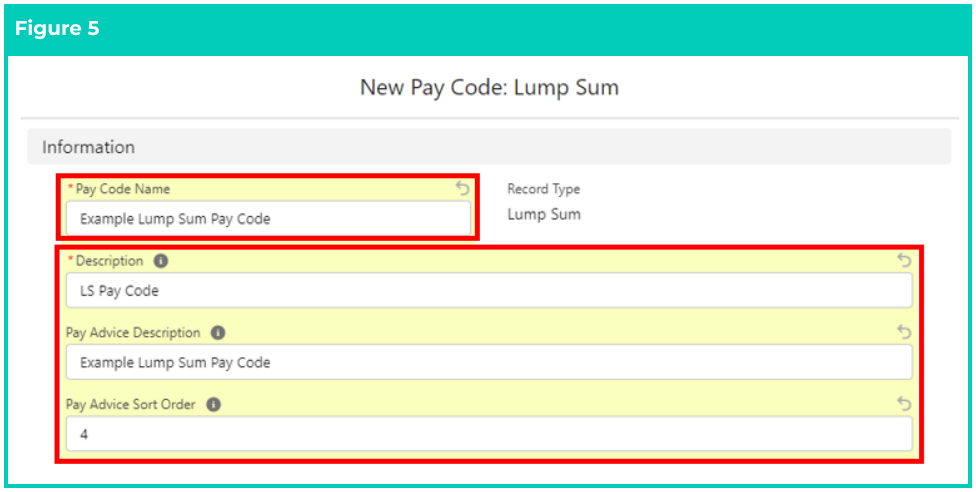Click into the Pay Code Name input
Image resolution: width=976 pixels, height=492 pixels.
(268, 219)
